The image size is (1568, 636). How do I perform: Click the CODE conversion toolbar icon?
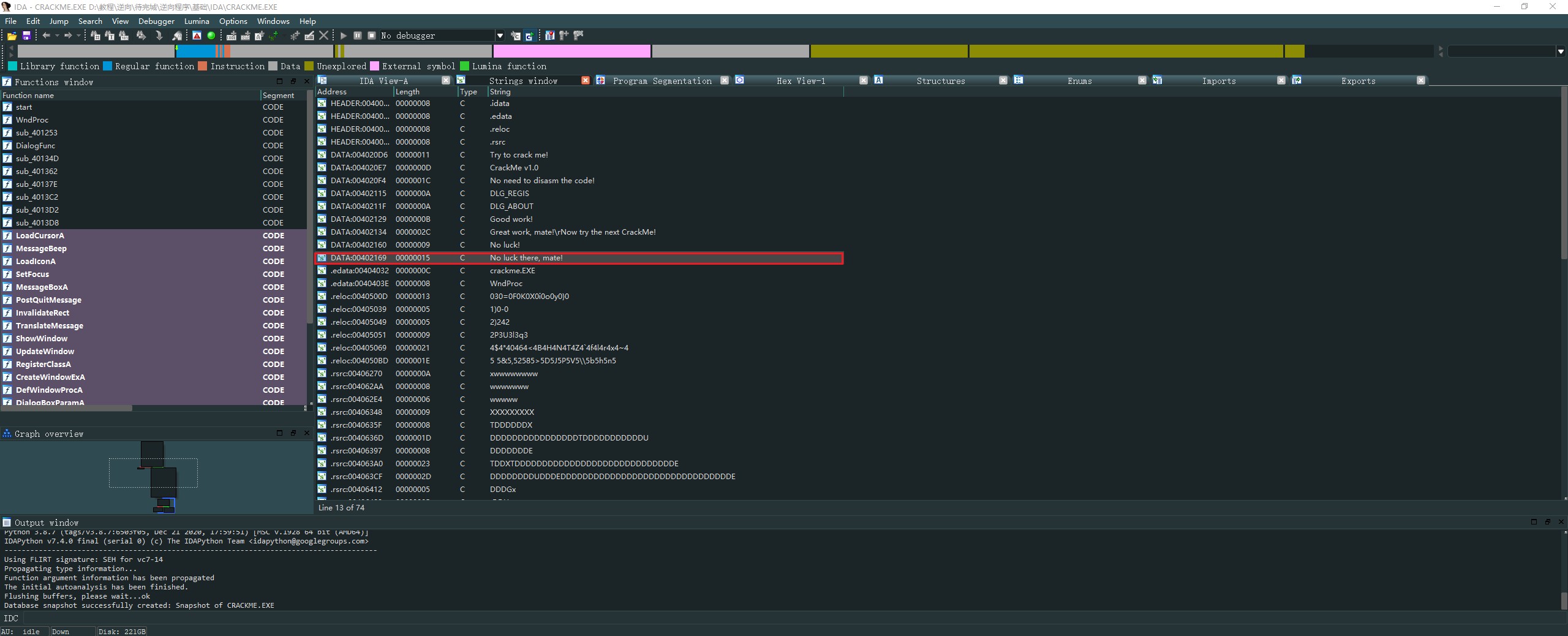point(232,36)
